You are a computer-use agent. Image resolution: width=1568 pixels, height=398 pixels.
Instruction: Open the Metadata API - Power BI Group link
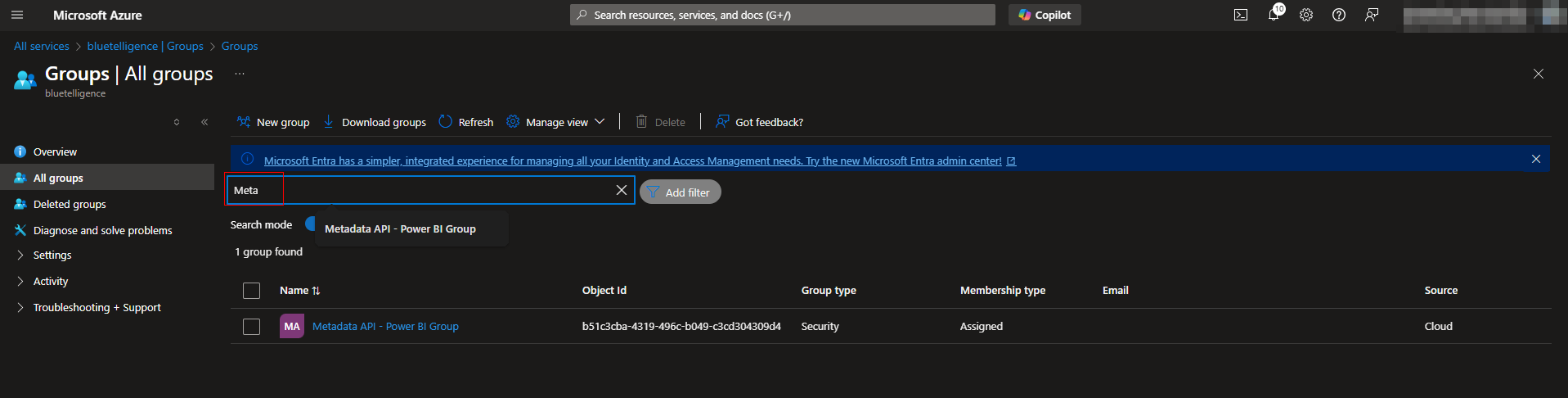coord(385,327)
